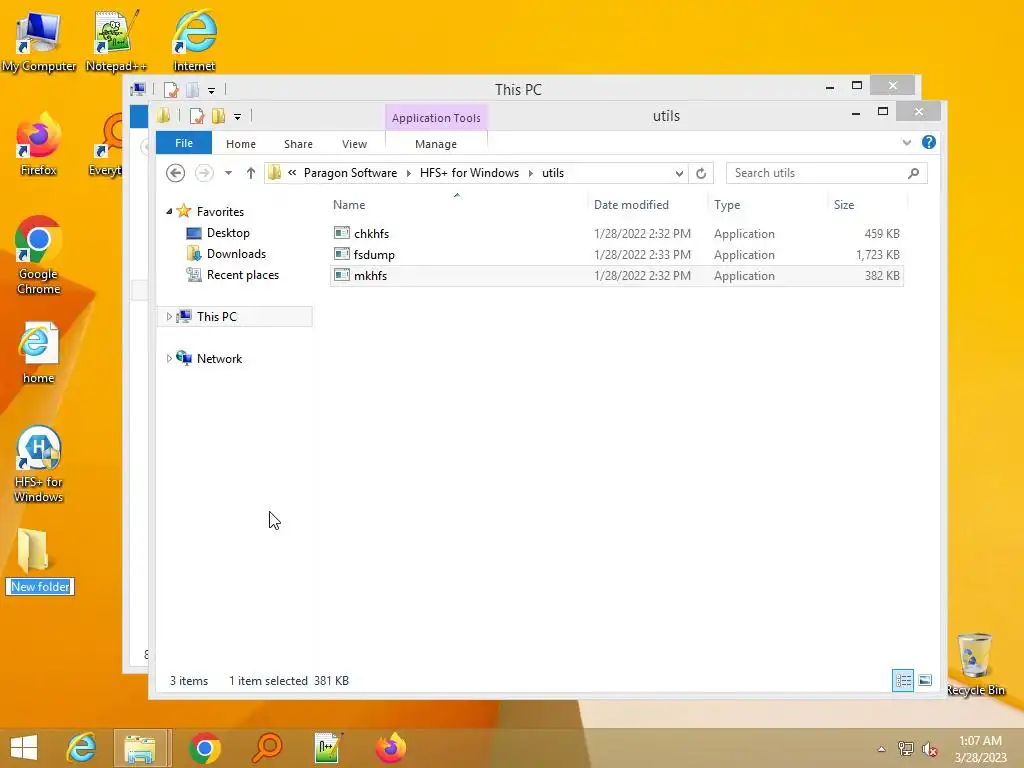Image resolution: width=1024 pixels, height=768 pixels.
Task: Click the utils window folder icon
Action: click(x=163, y=116)
